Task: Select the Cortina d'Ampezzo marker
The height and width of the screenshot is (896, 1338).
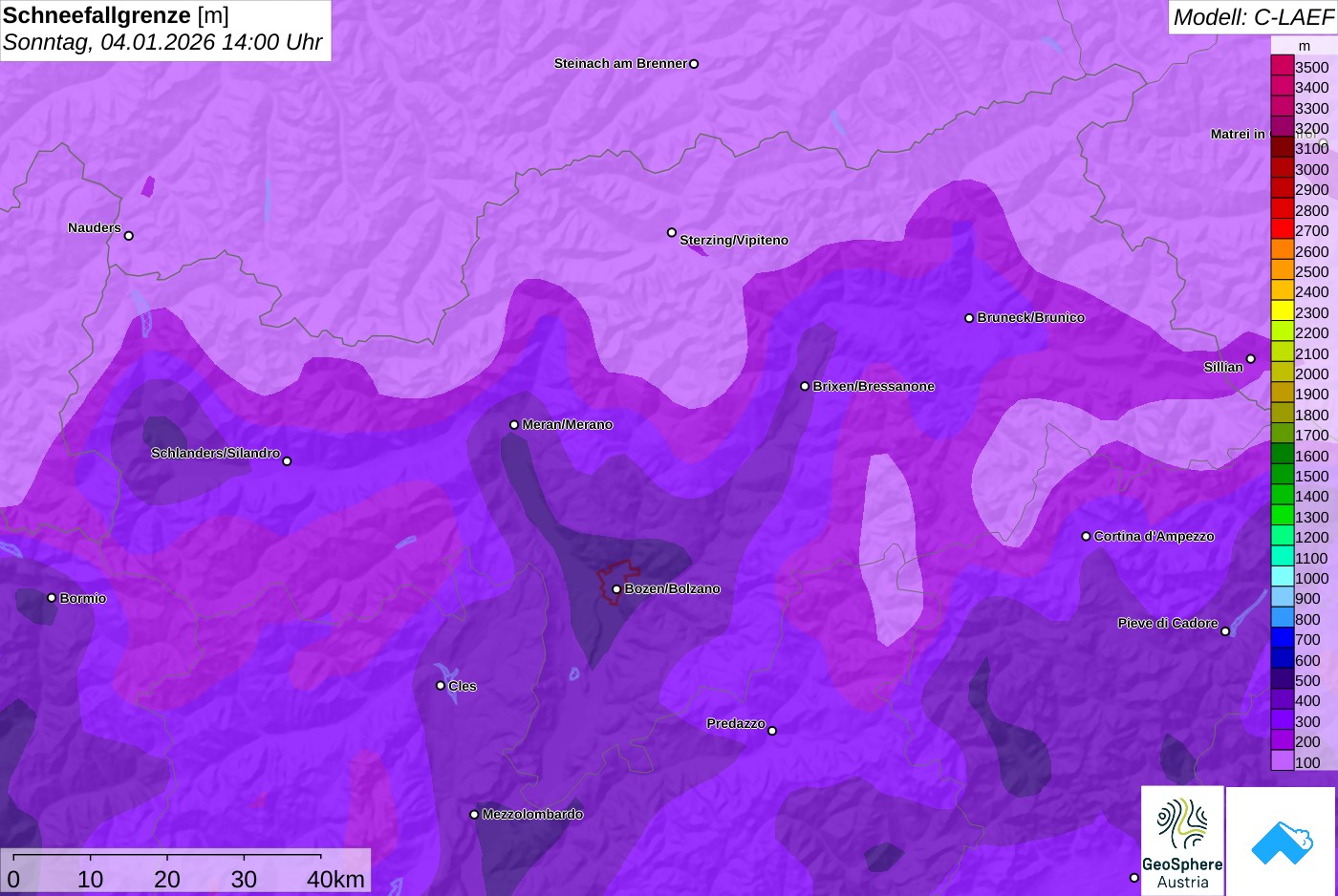Action: tap(1086, 537)
